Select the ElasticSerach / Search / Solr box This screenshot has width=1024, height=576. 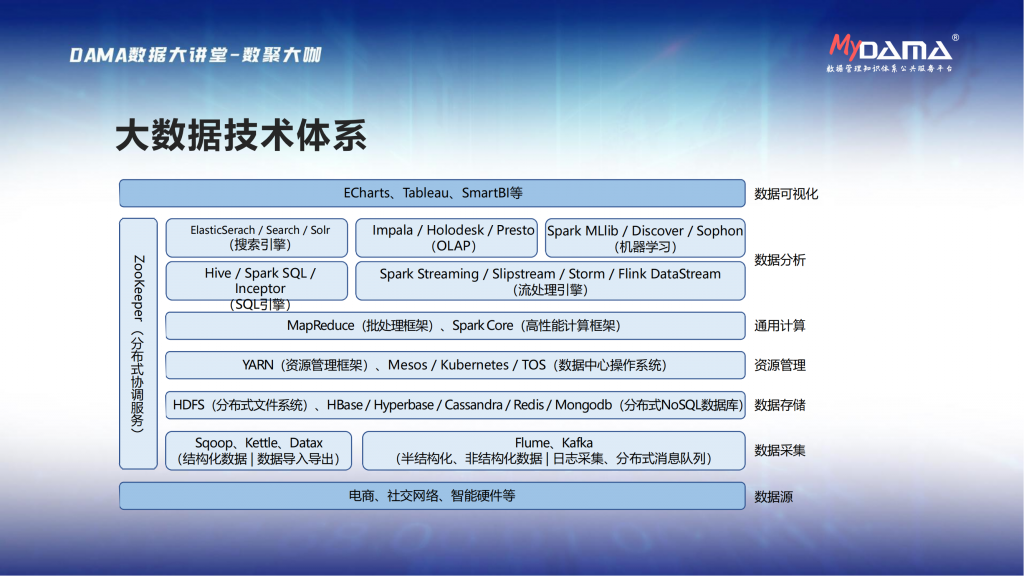tap(257, 238)
